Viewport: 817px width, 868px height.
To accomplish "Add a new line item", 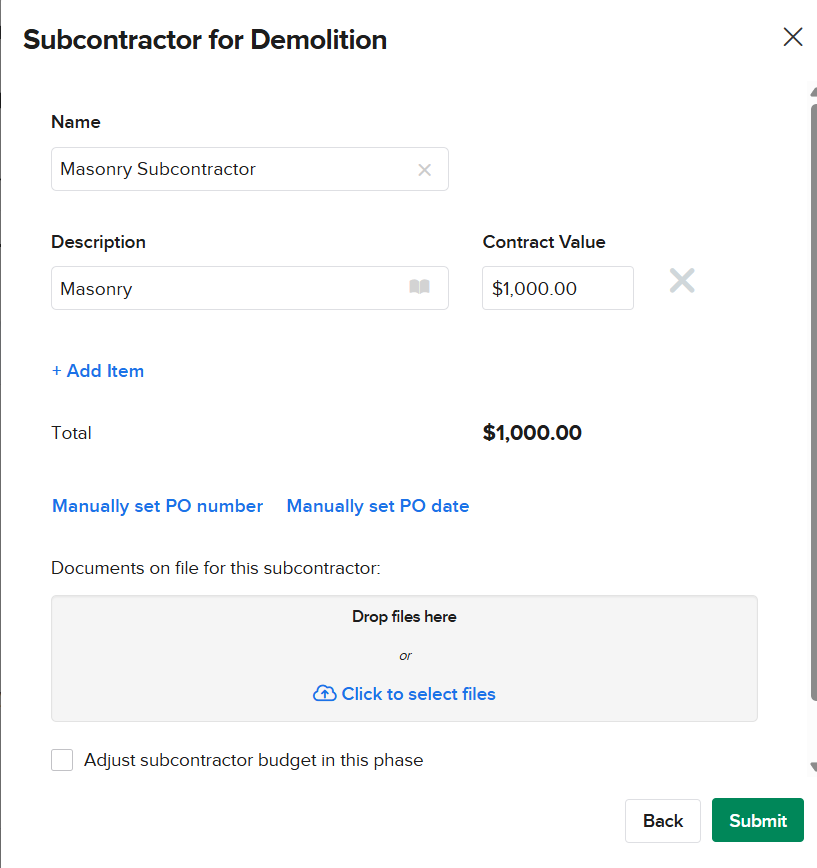I will tap(98, 371).
